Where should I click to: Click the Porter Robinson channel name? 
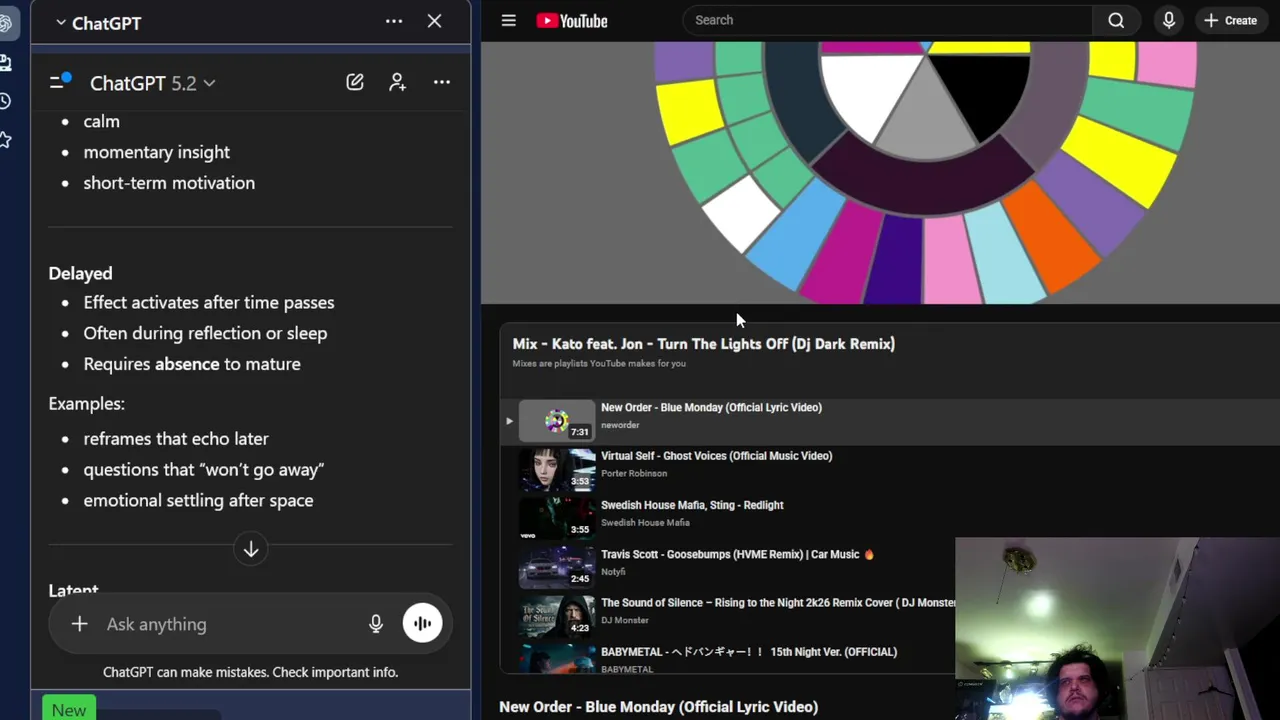pos(634,474)
